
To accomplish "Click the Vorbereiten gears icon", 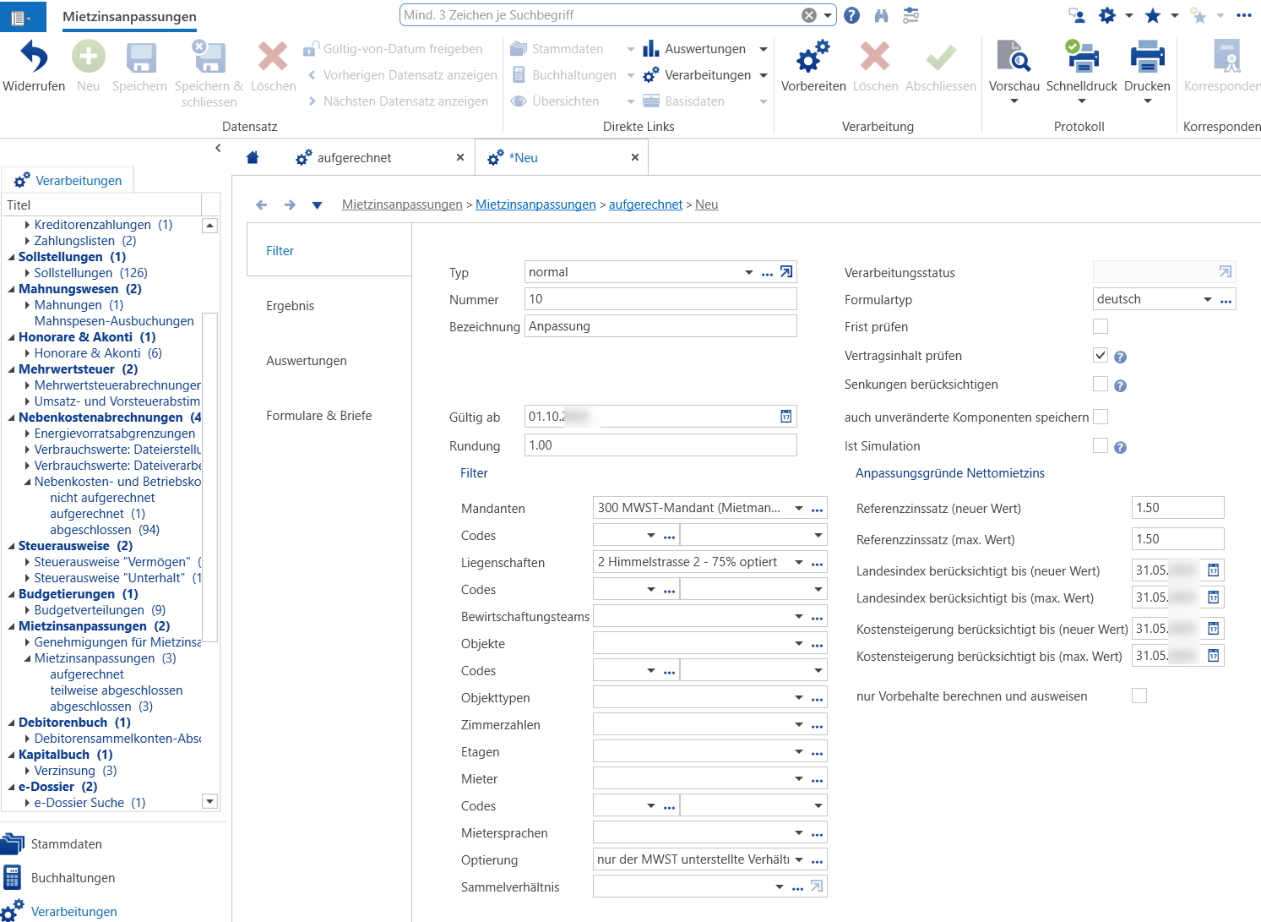I will [x=813, y=57].
